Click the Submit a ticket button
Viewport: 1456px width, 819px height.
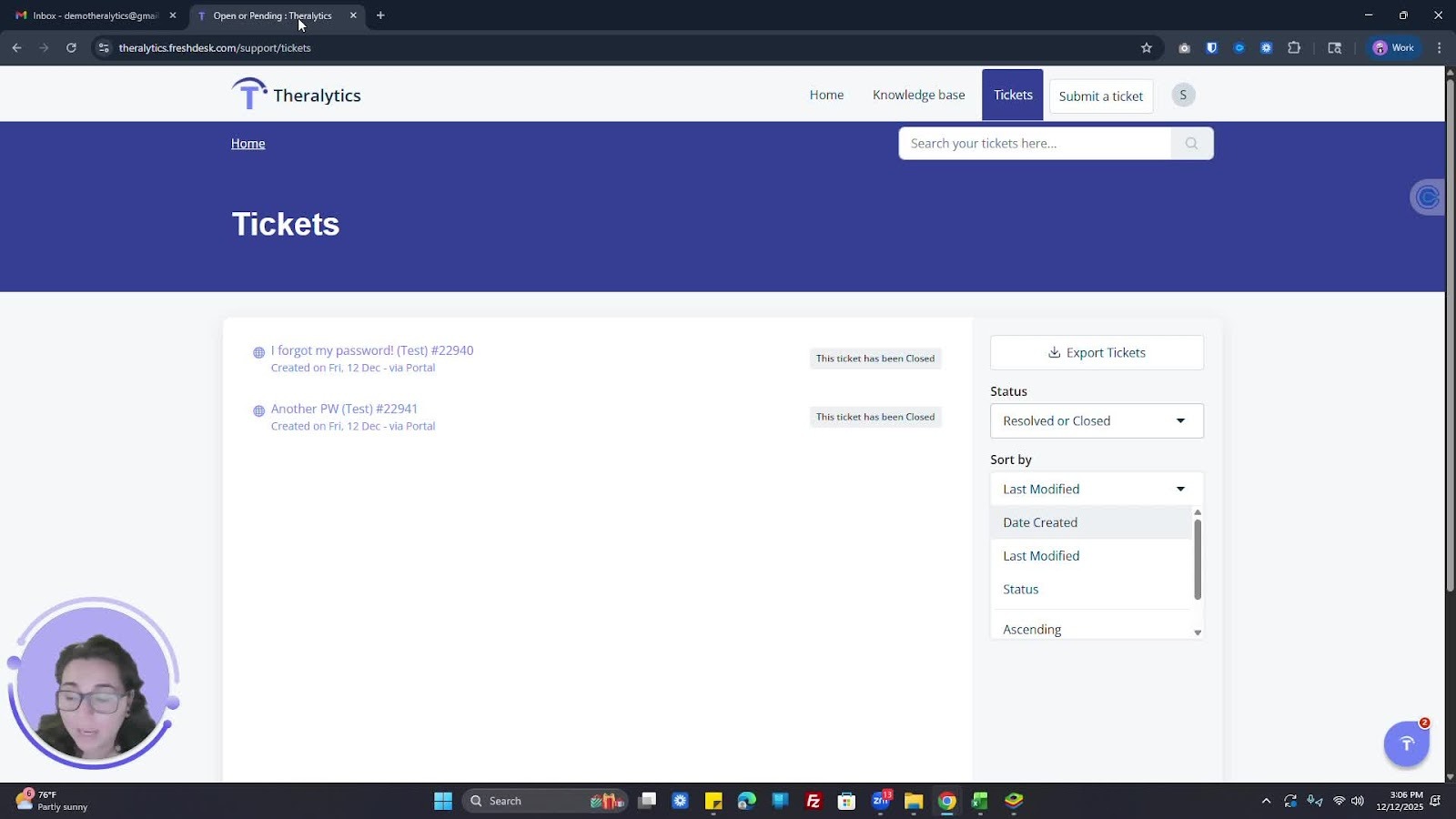click(x=1101, y=96)
